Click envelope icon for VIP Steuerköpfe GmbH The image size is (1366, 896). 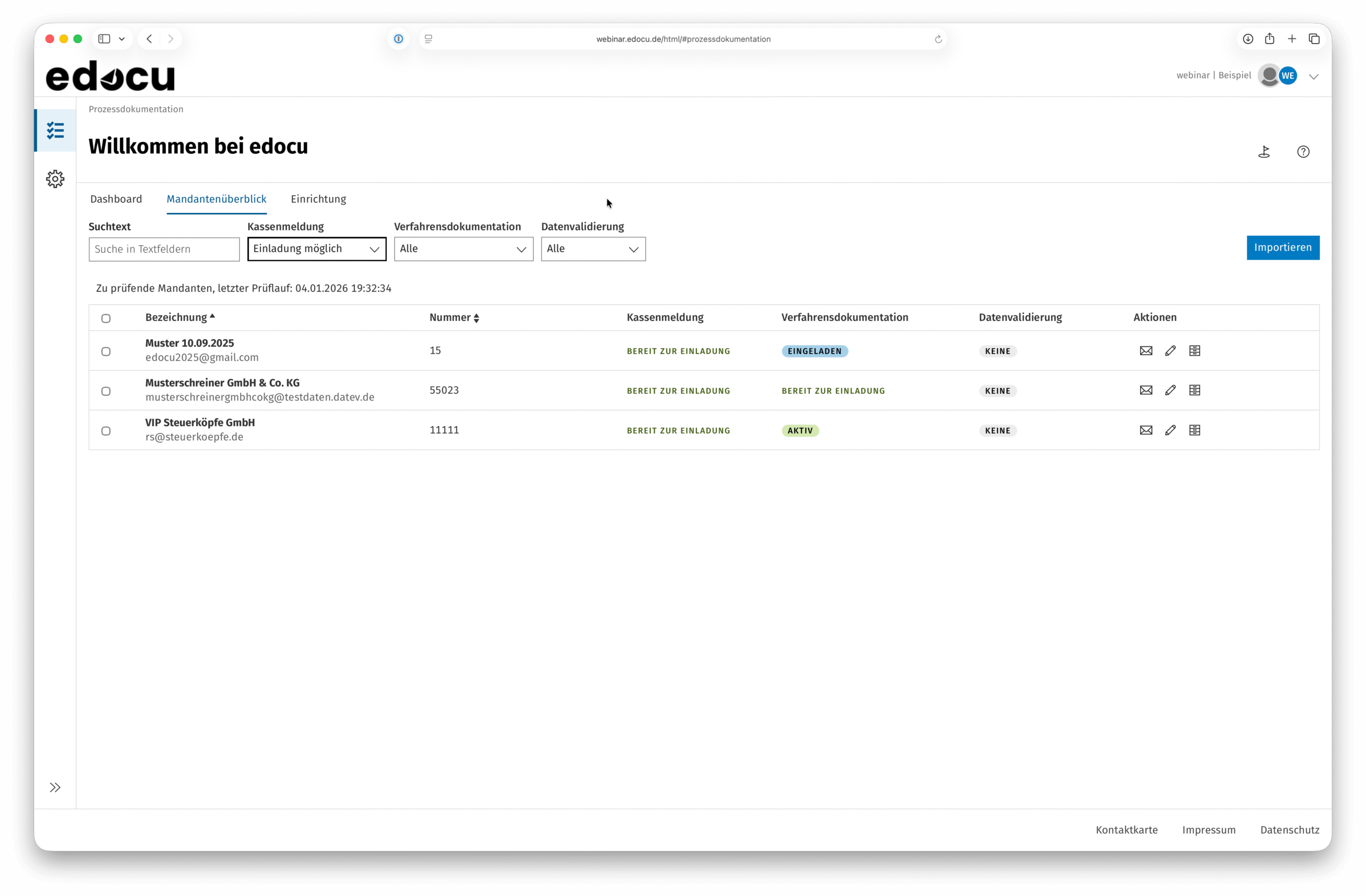click(x=1146, y=430)
